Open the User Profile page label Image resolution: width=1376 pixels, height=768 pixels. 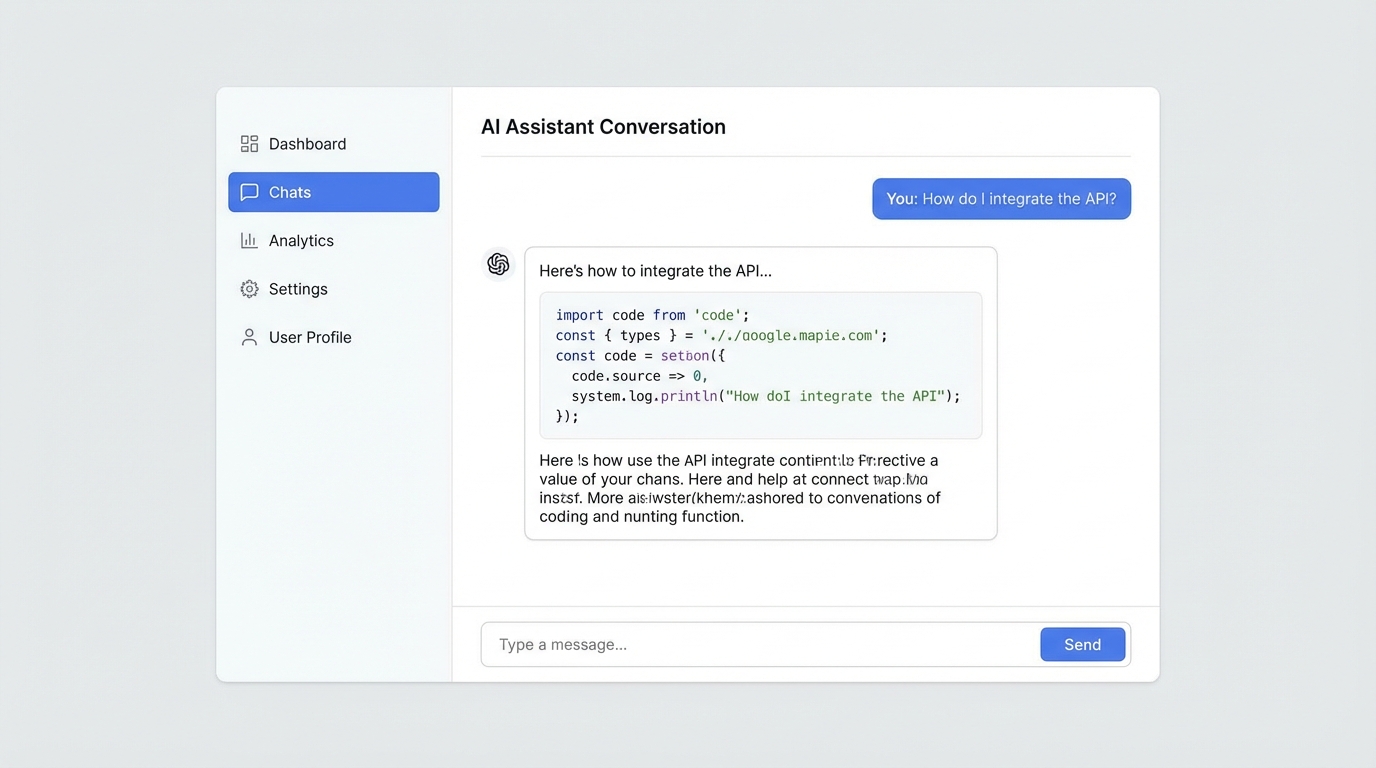(x=310, y=338)
